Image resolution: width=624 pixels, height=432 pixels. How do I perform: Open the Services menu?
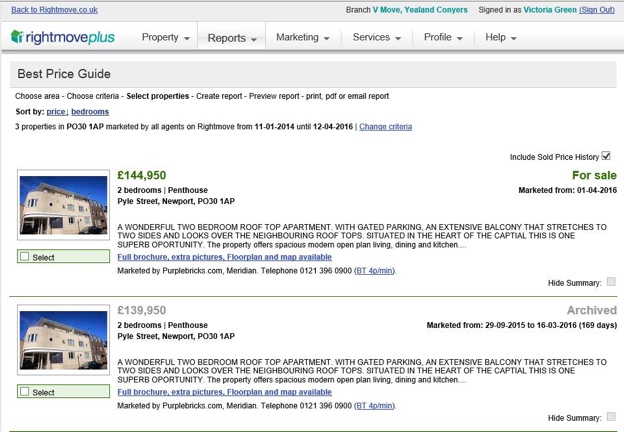[x=376, y=38]
